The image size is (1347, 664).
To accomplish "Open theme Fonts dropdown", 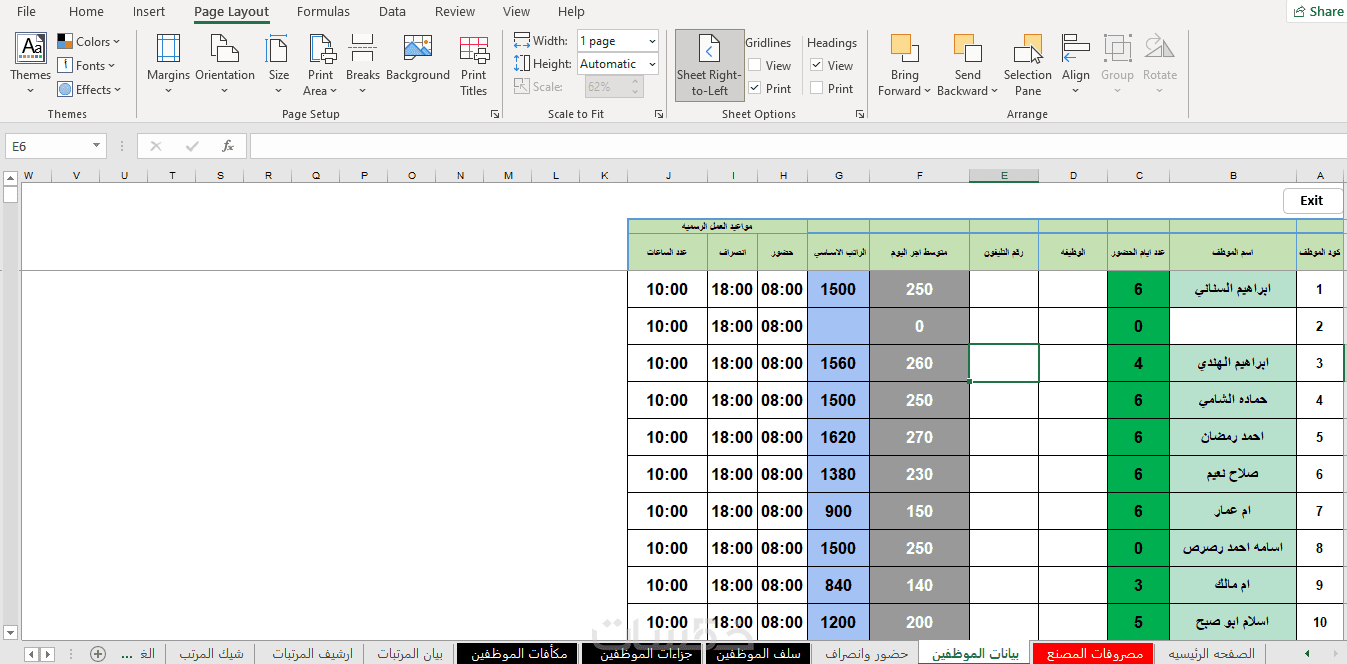I will (x=86, y=66).
